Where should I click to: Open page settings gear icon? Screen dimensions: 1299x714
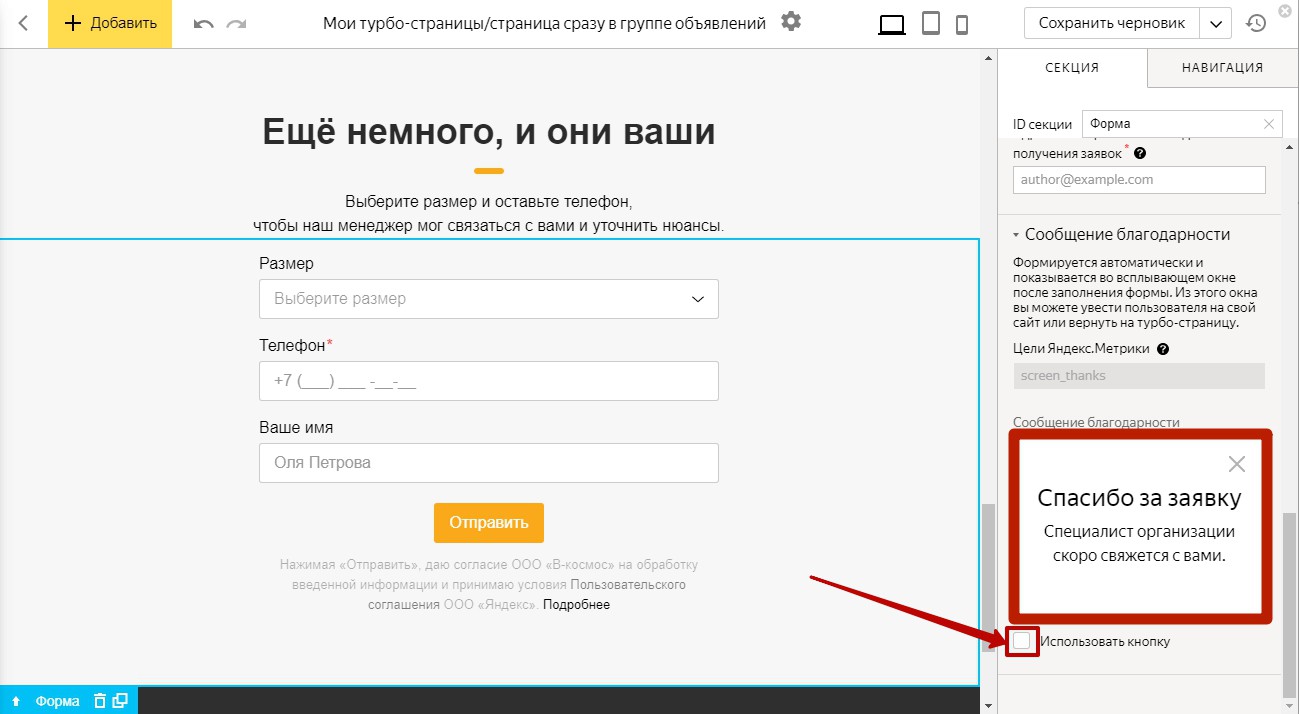tap(791, 21)
